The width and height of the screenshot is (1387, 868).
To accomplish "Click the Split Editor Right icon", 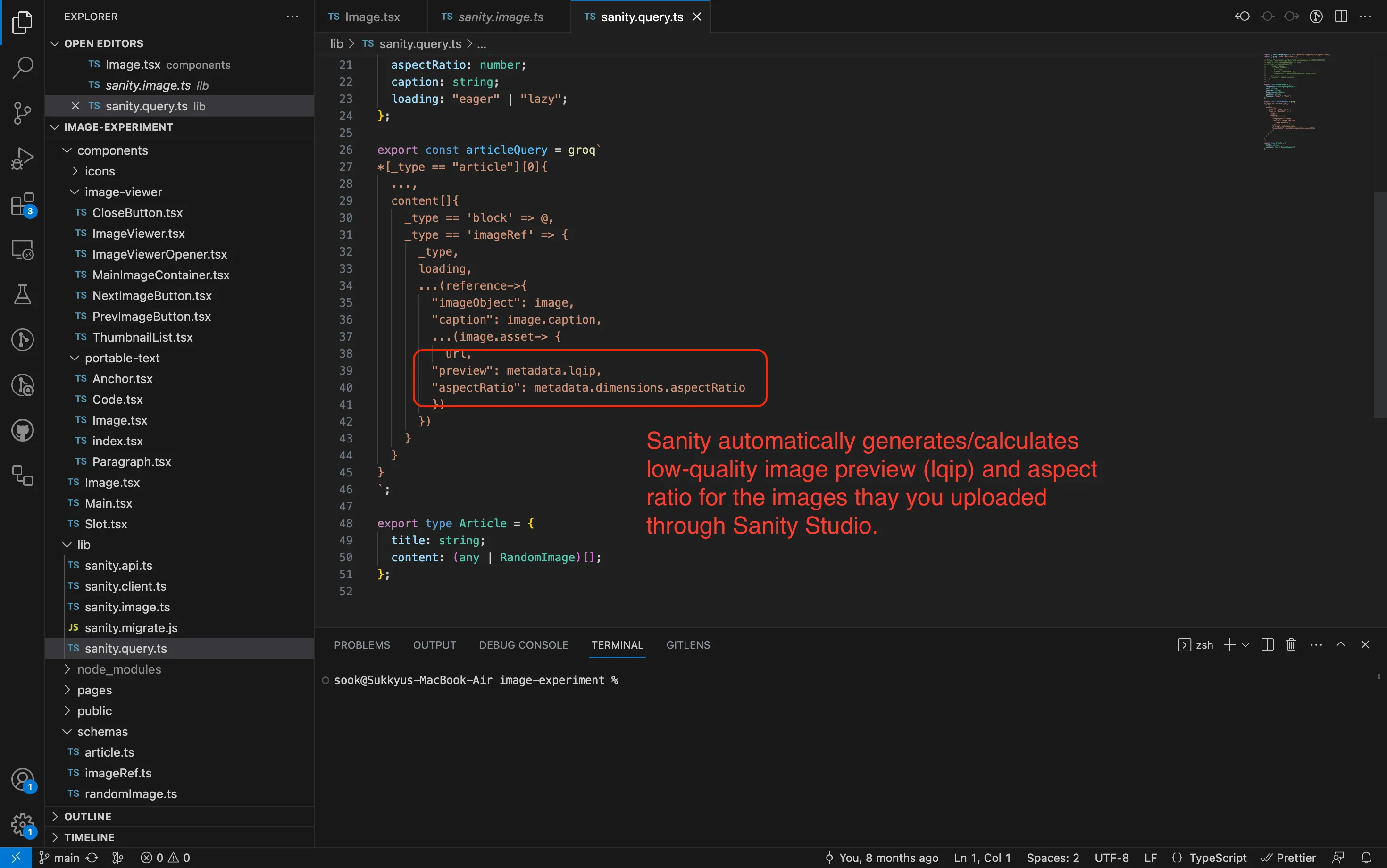I will pyautogui.click(x=1340, y=17).
